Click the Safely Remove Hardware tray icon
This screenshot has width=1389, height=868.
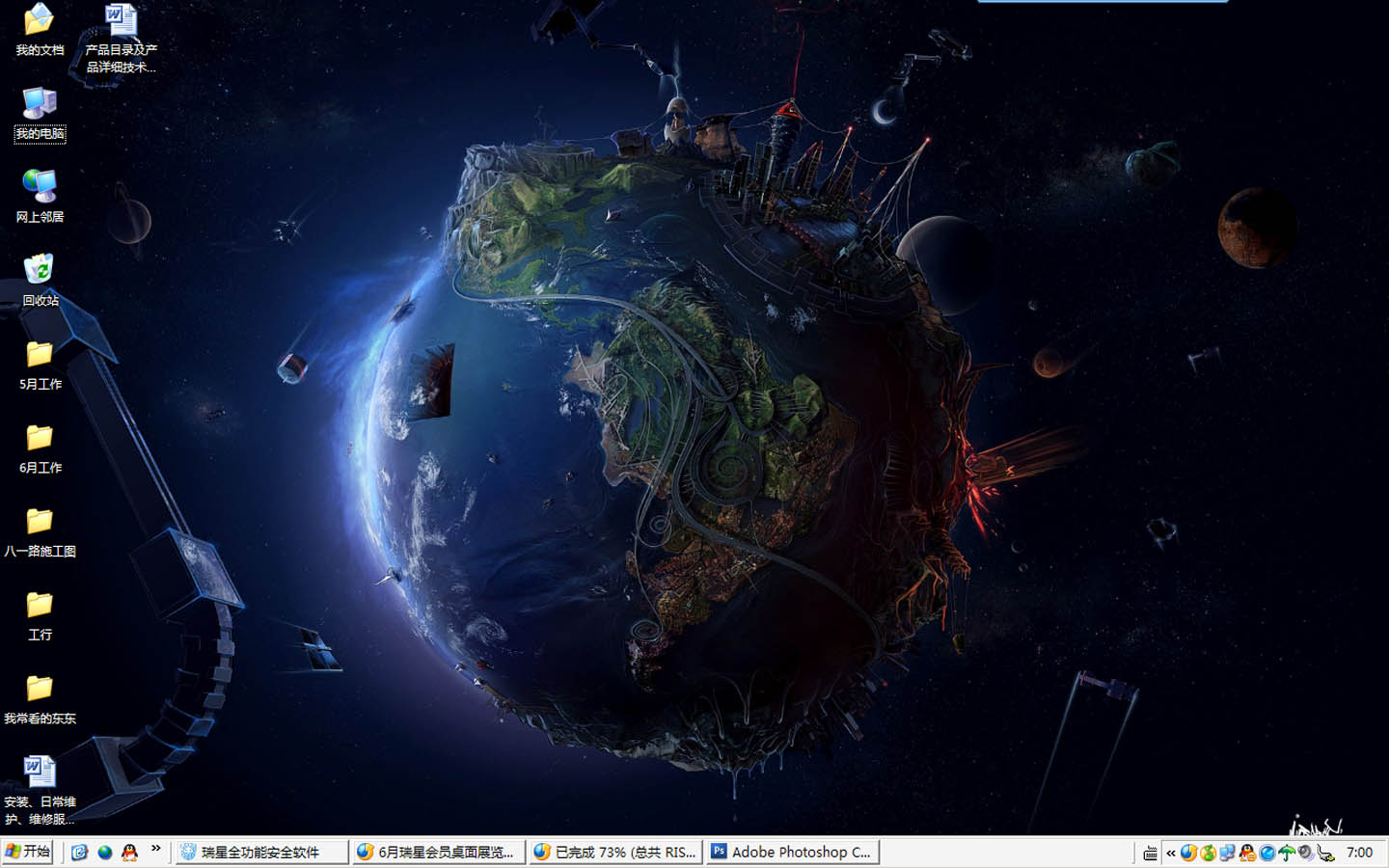1326,853
